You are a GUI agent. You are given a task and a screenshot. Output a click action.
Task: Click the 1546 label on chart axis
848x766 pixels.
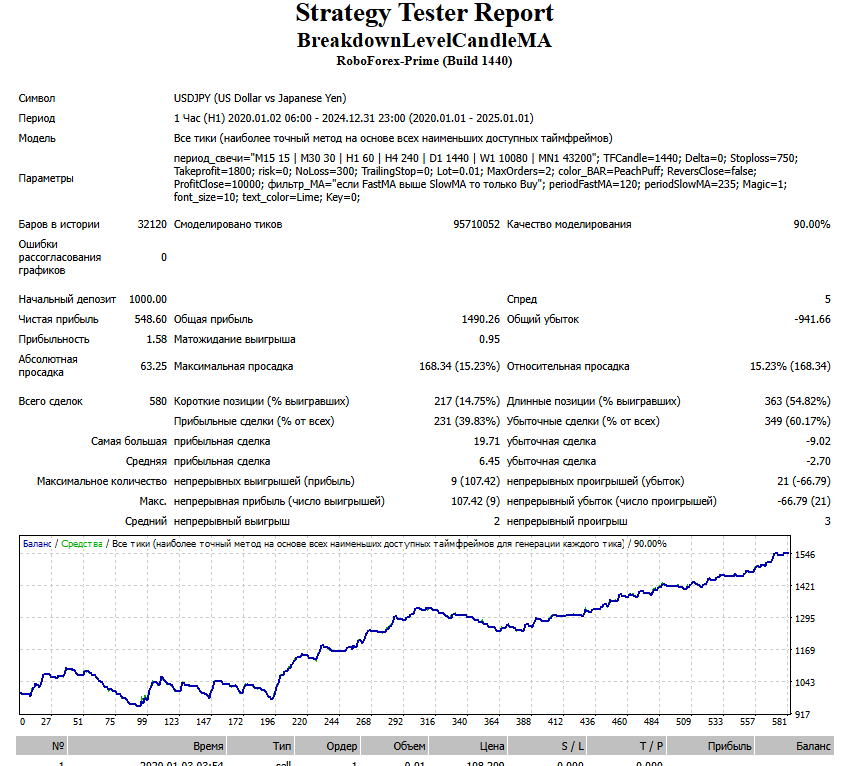pyautogui.click(x=806, y=554)
